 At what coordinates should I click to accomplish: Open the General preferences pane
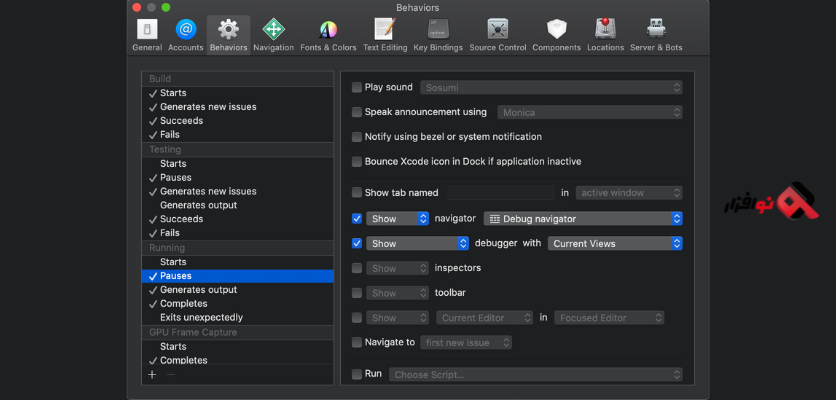tap(147, 35)
